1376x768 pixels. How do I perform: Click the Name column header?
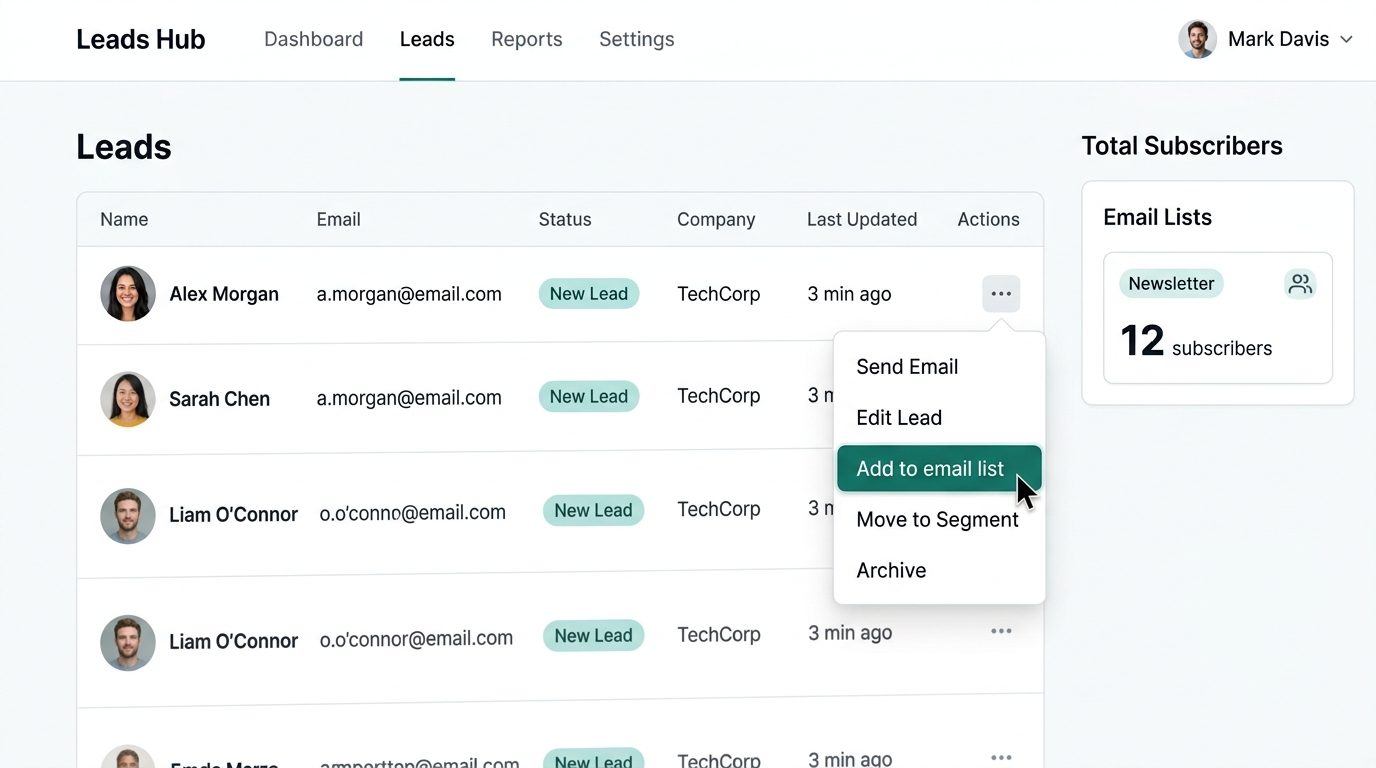(x=124, y=220)
